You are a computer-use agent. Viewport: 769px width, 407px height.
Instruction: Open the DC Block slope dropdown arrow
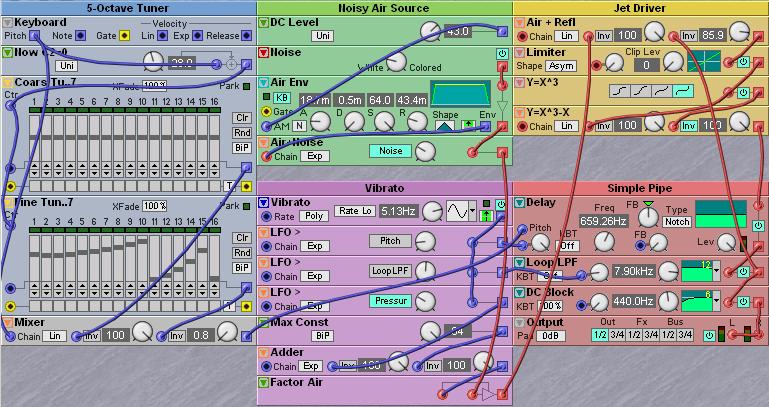717,301
